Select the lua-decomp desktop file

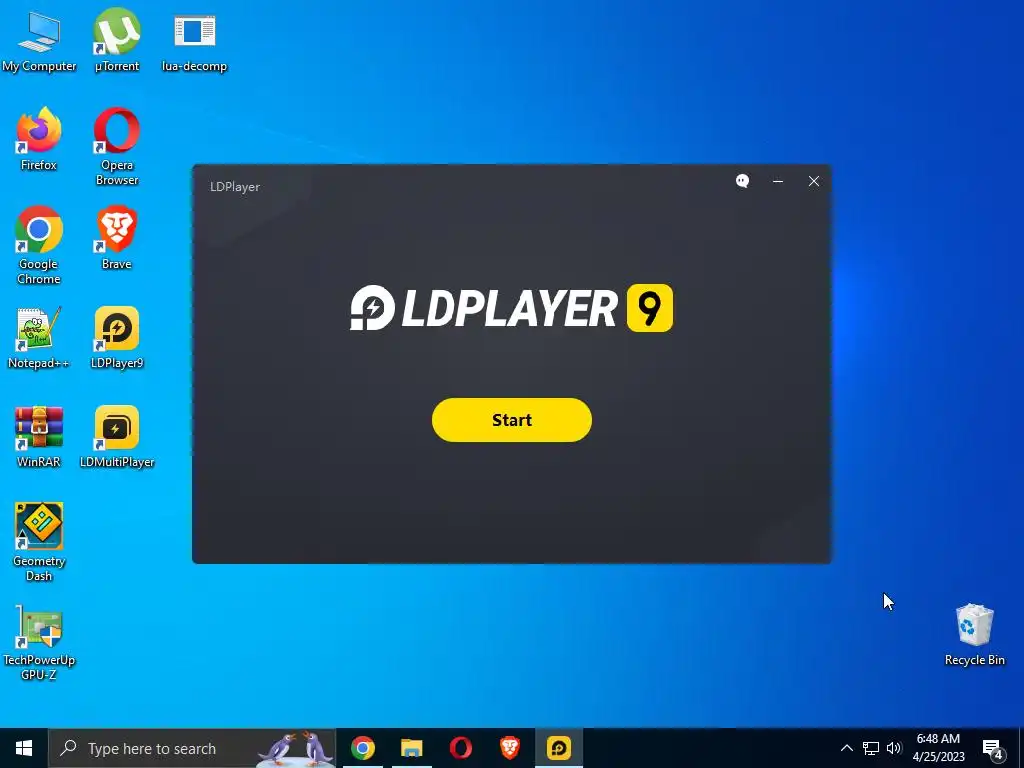[x=195, y=43]
